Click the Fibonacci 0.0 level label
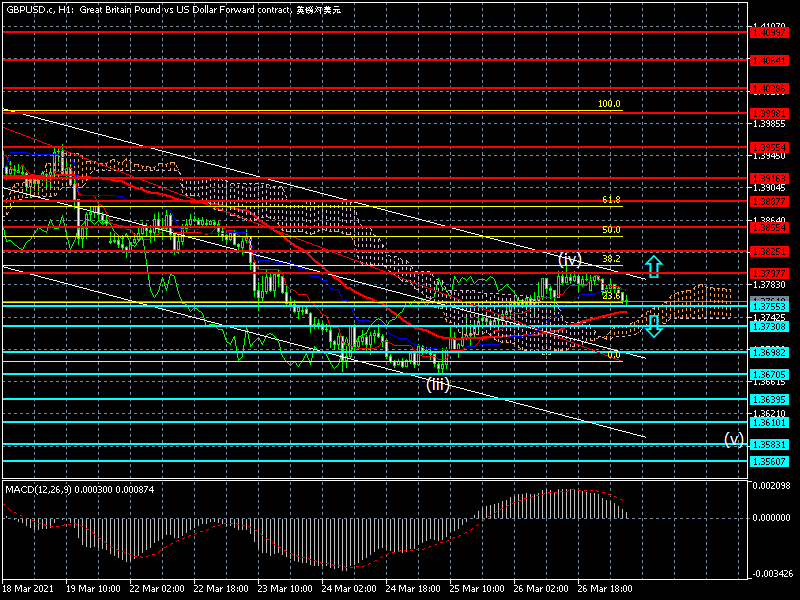Screen dimensions: 800x600 click(613, 354)
